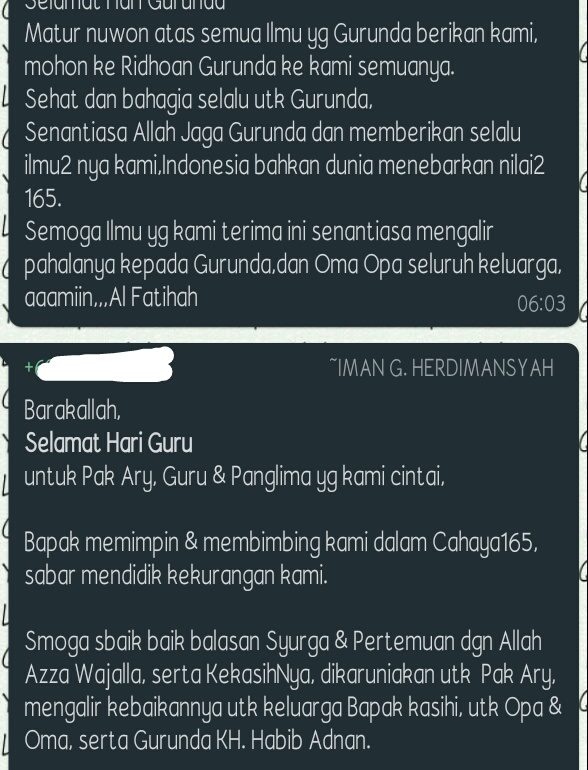Tap the Matur nuwon atas semua Ilmu line

pyautogui.click(x=280, y=34)
